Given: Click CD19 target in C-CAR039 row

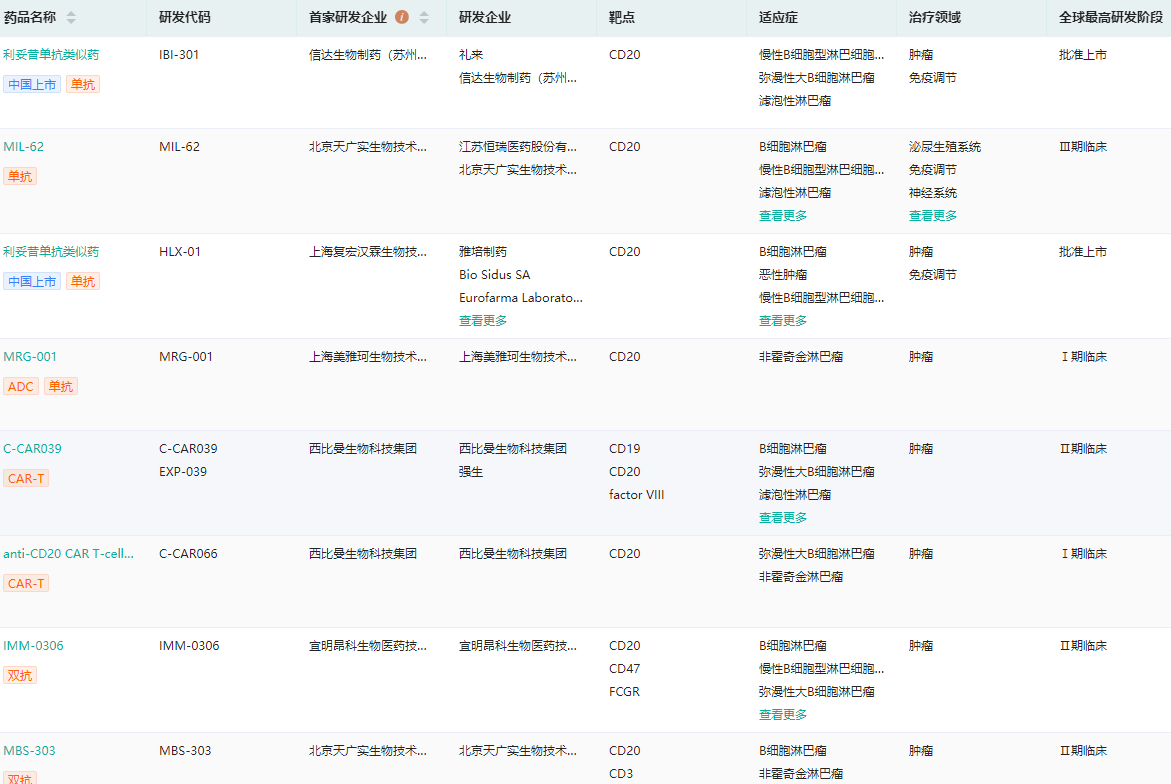Looking at the screenshot, I should (x=624, y=449).
